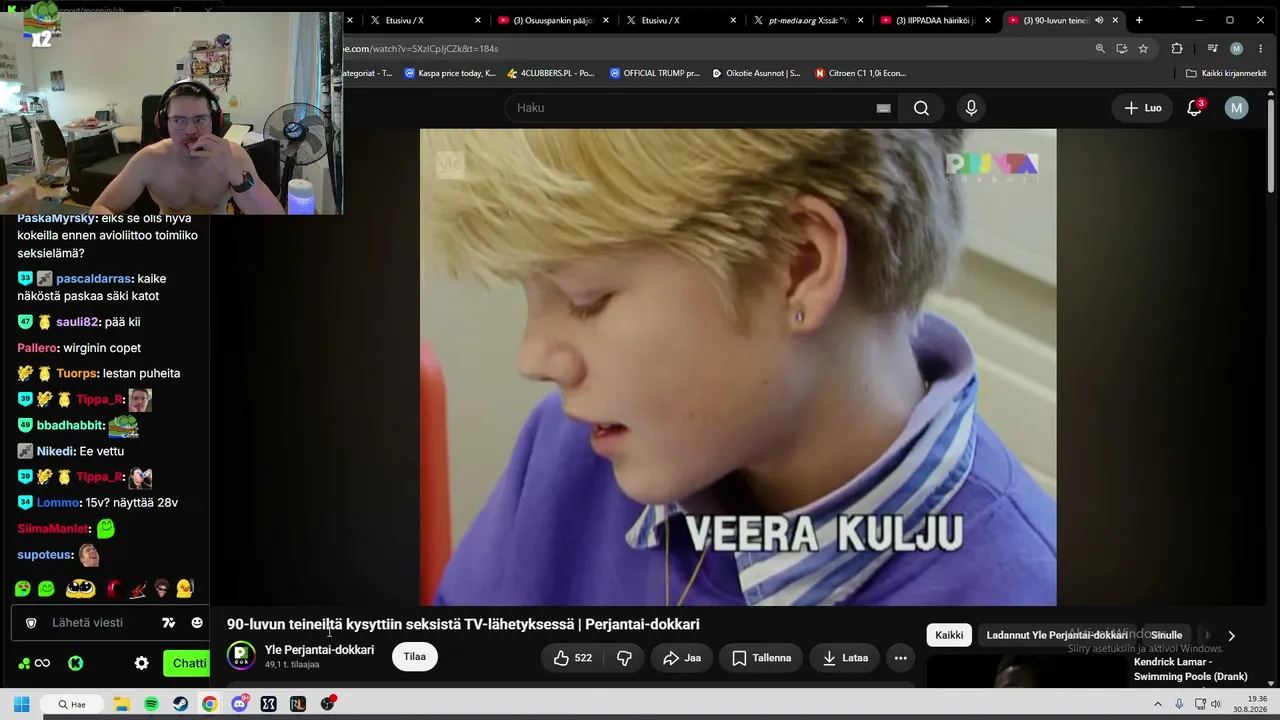The width and height of the screenshot is (1280, 720).
Task: Click the shield icon in the chat input
Action: click(31, 623)
